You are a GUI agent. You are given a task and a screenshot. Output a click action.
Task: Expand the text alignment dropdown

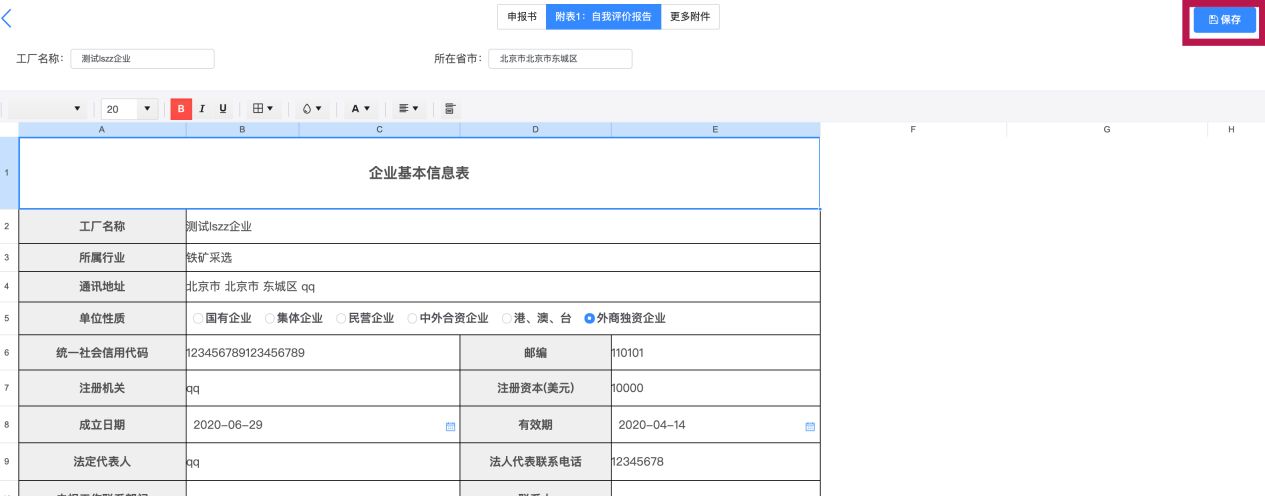pos(408,109)
